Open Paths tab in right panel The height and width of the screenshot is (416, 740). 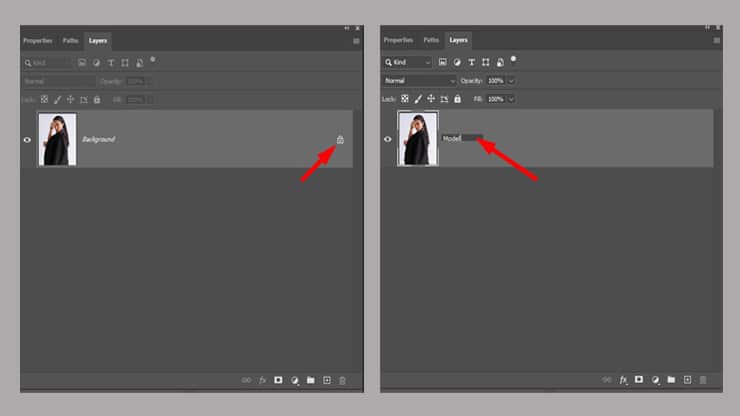(431, 40)
